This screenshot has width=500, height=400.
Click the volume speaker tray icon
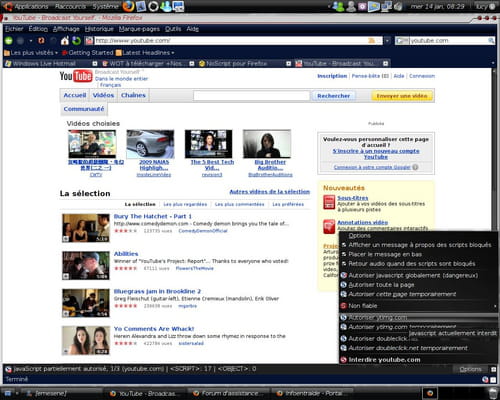coord(398,6)
